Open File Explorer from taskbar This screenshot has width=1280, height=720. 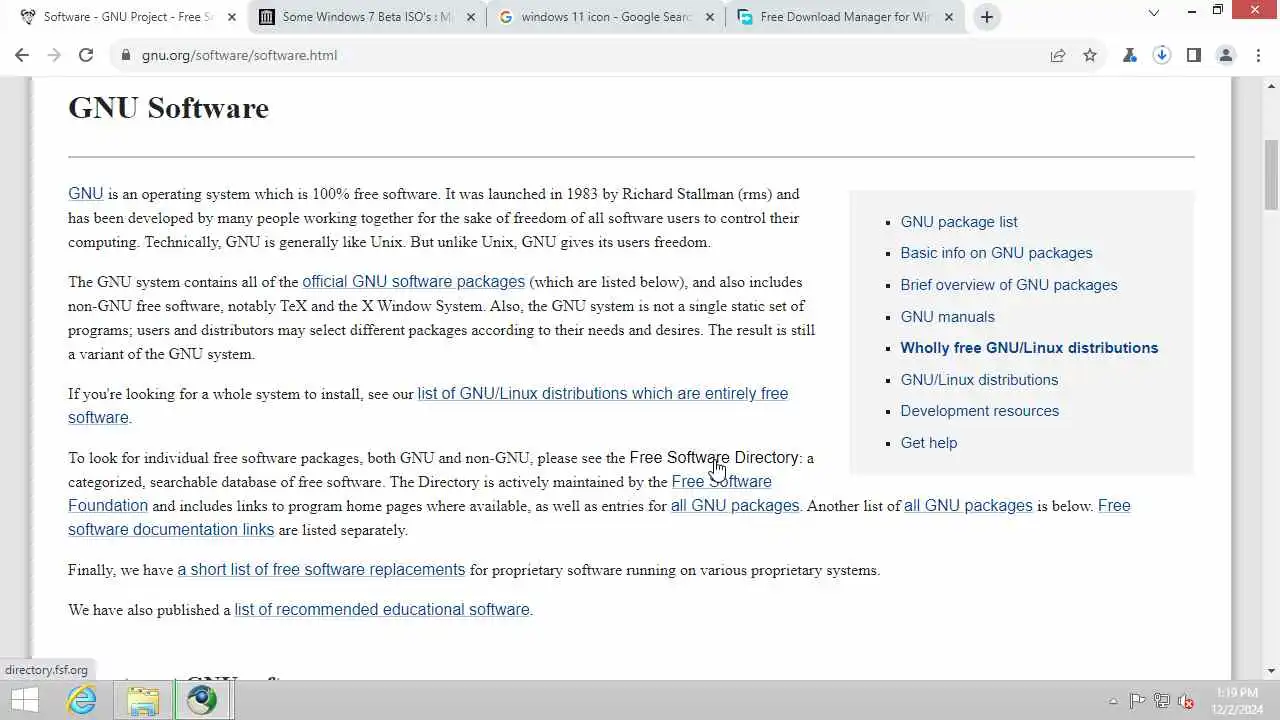143,700
